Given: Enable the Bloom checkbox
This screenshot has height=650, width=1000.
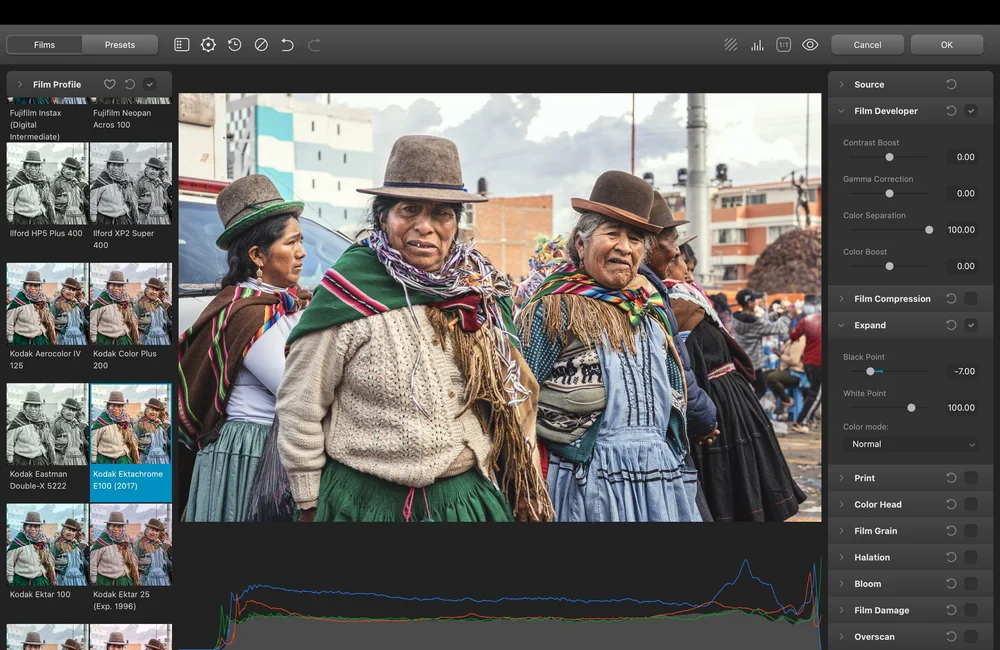Looking at the screenshot, I should 971,584.
